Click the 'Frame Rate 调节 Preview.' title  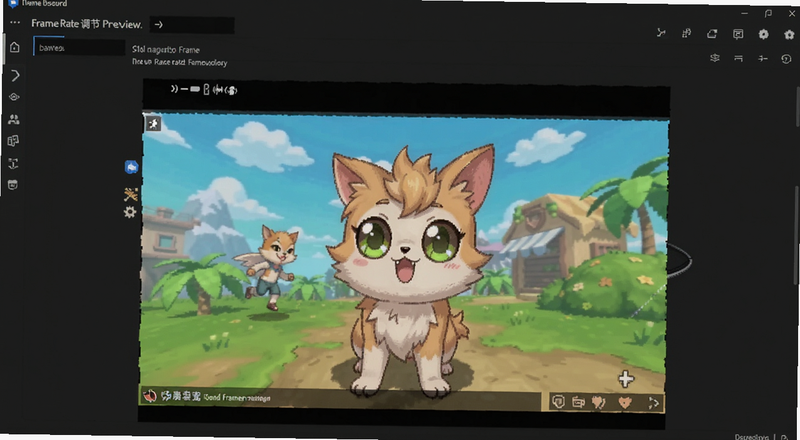pos(87,24)
